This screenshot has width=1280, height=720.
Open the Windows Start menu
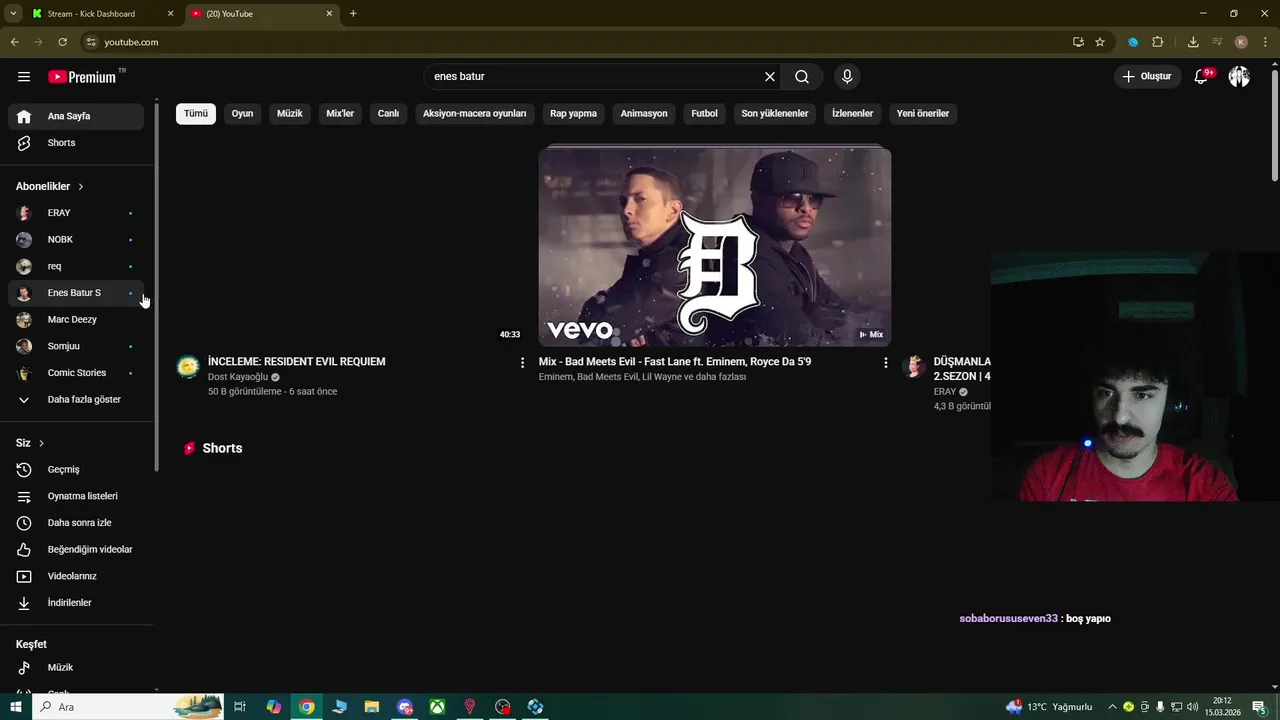pyautogui.click(x=16, y=707)
